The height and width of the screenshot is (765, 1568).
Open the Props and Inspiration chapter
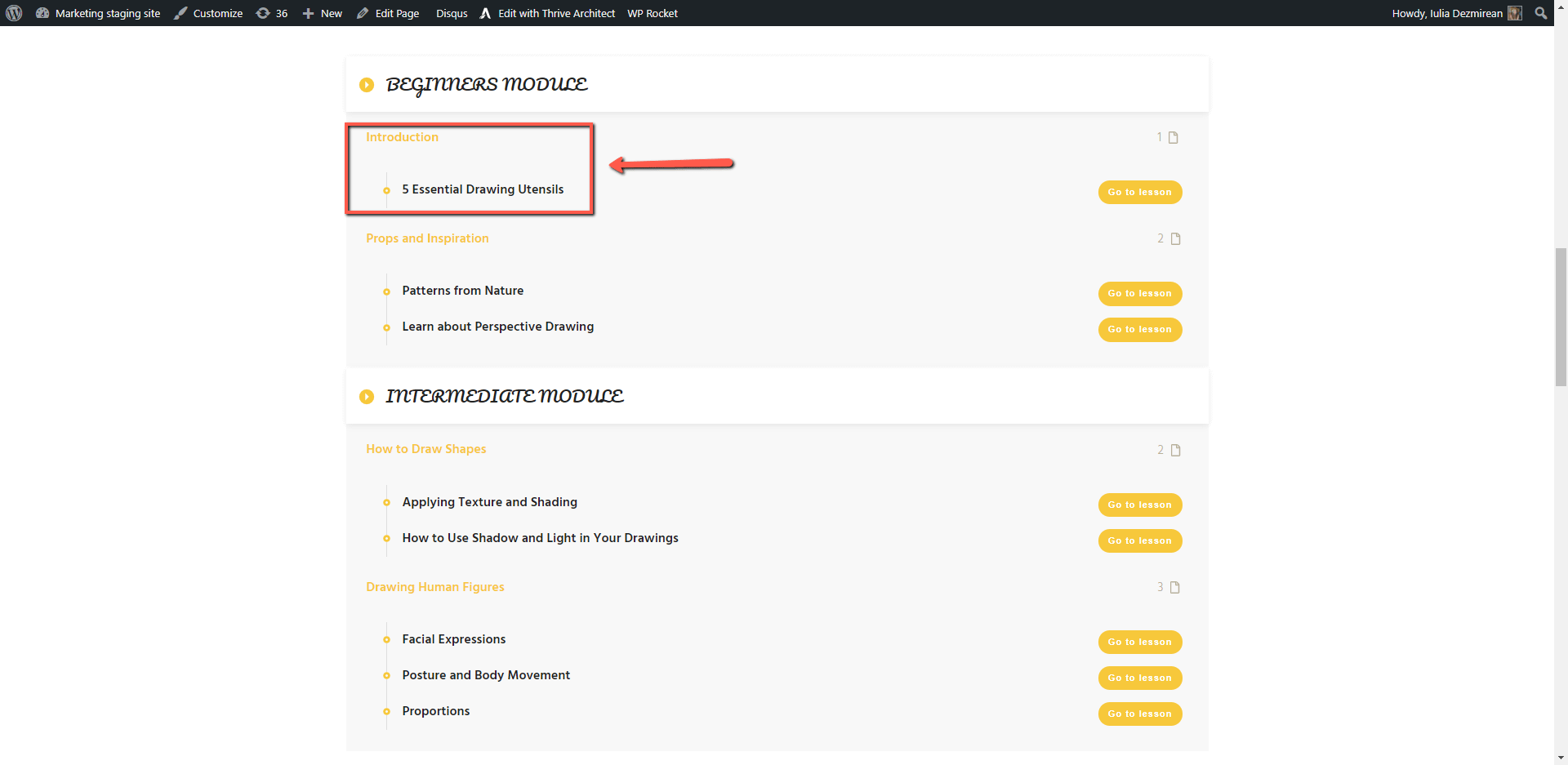coord(427,238)
